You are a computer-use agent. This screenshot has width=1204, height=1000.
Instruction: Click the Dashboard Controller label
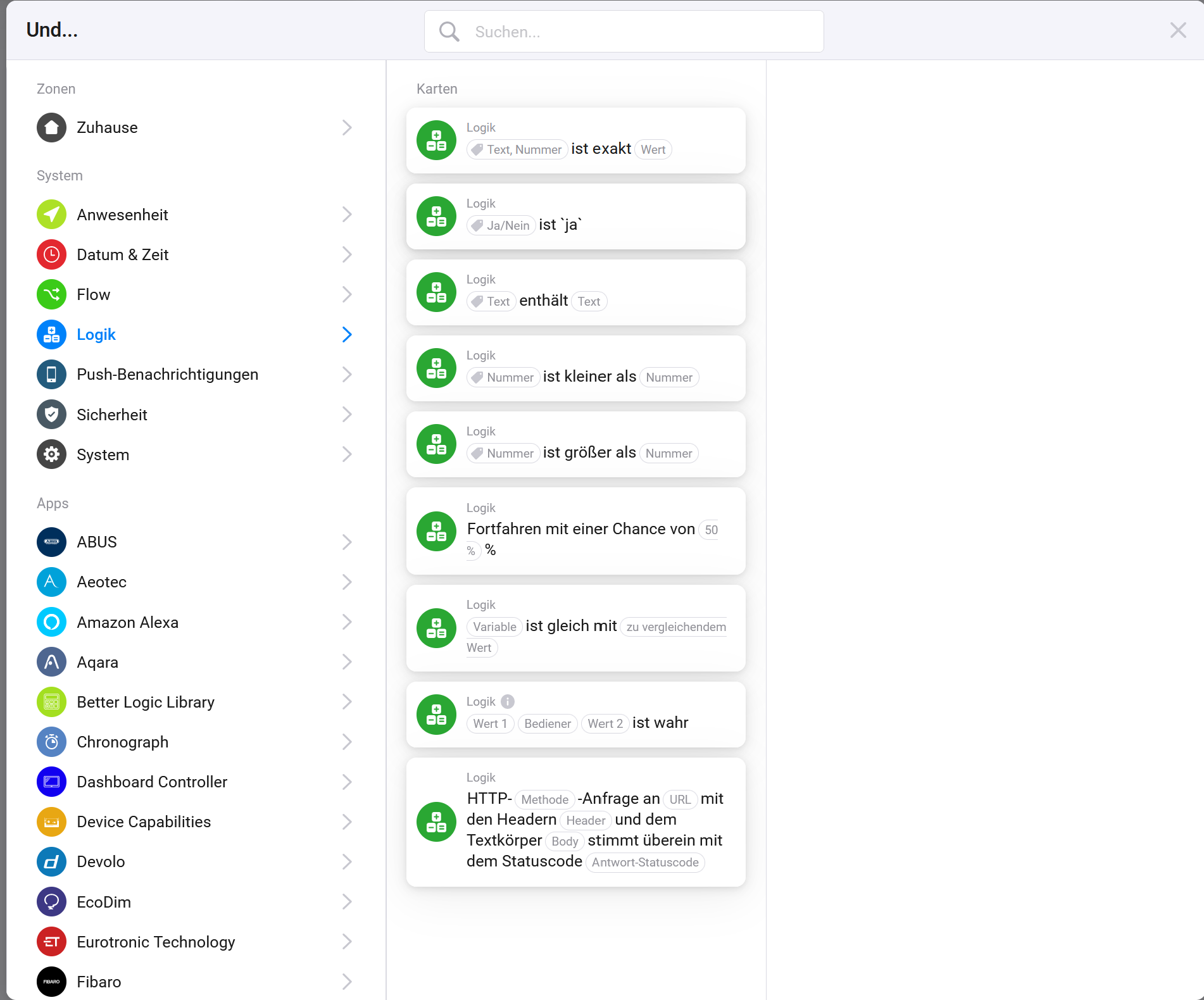pyautogui.click(x=152, y=782)
